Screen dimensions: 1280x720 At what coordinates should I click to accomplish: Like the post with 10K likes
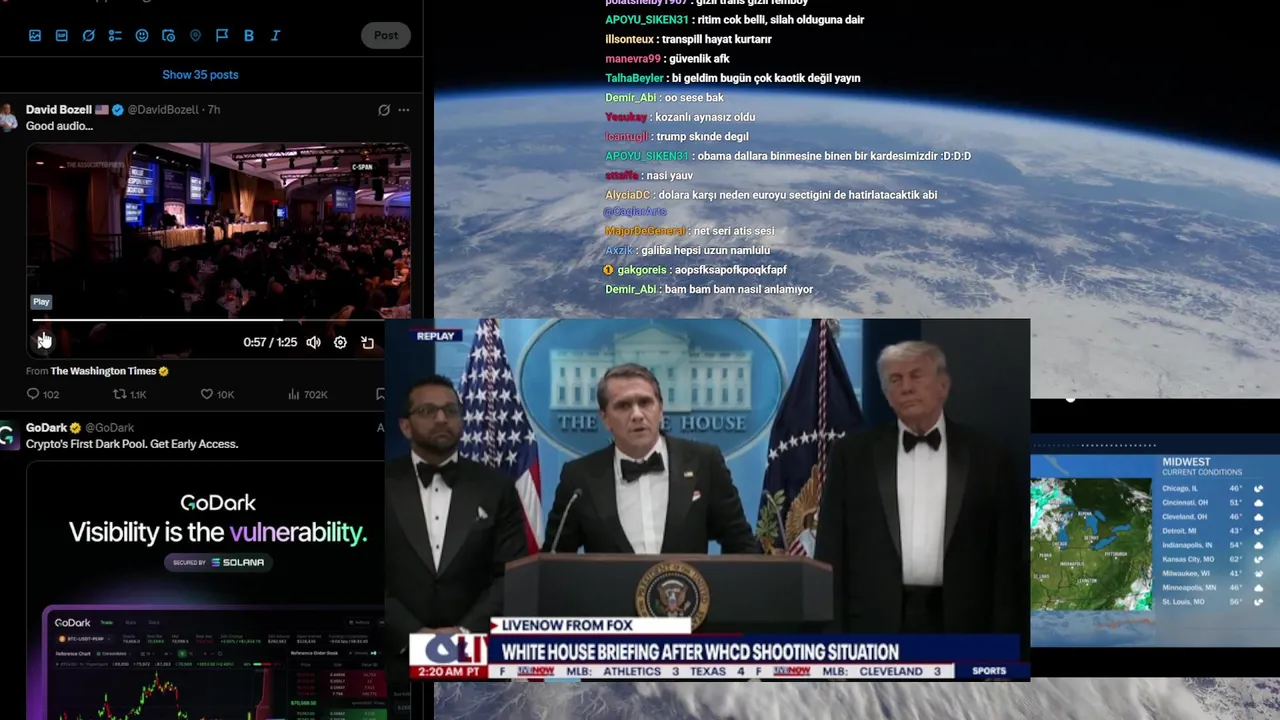pos(217,394)
